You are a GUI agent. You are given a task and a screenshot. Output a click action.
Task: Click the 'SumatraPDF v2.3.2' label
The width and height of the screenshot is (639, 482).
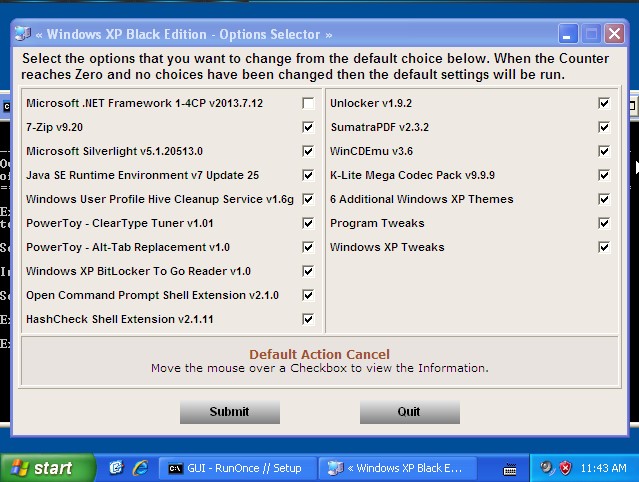coord(379,127)
